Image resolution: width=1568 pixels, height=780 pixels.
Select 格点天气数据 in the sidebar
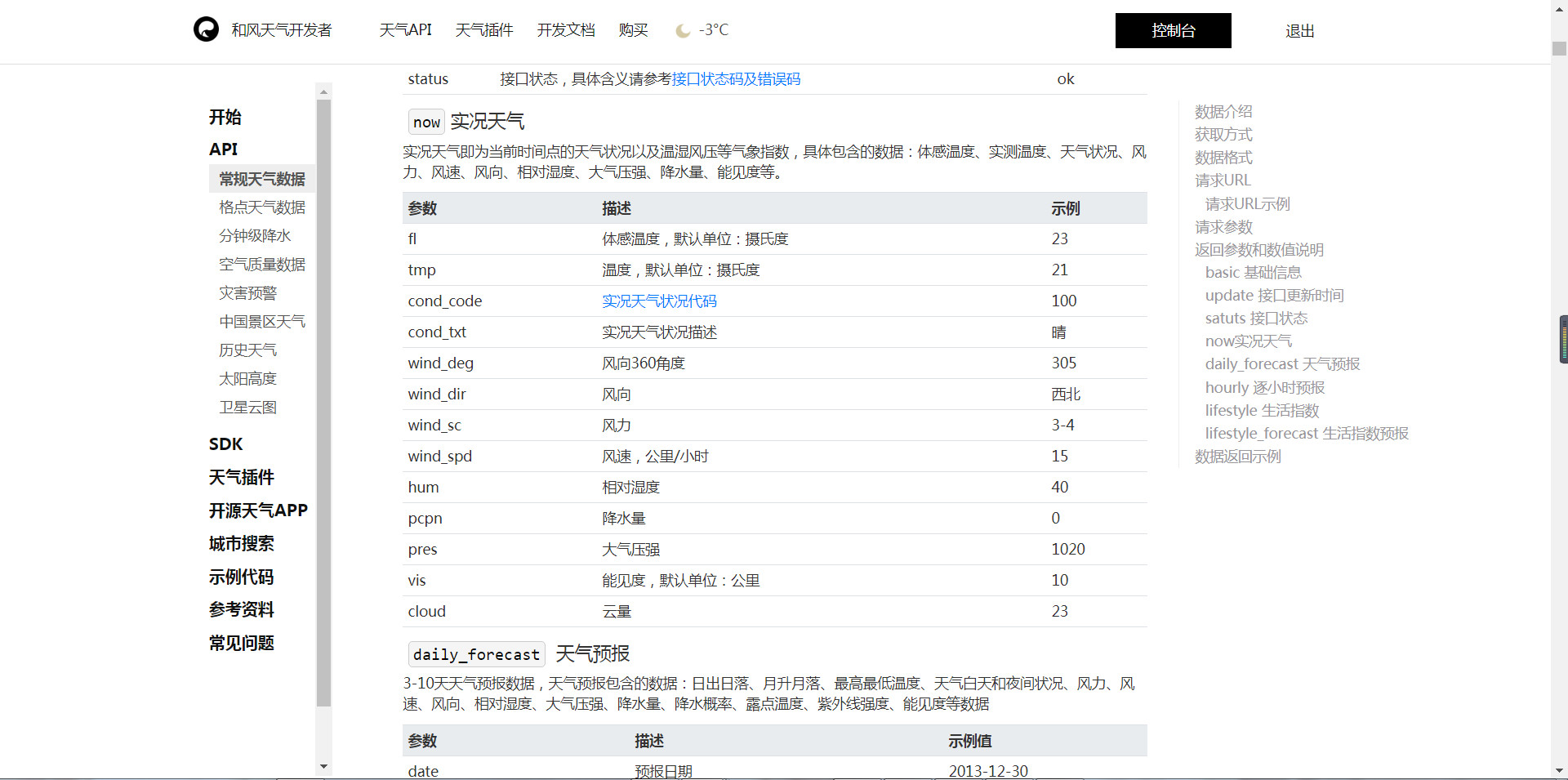[261, 207]
